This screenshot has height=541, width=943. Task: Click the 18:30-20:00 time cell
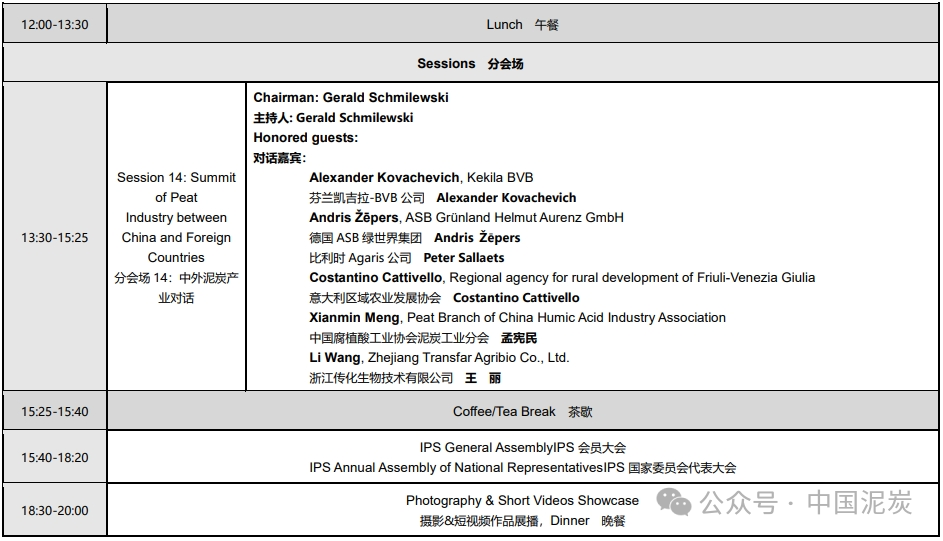(55, 510)
